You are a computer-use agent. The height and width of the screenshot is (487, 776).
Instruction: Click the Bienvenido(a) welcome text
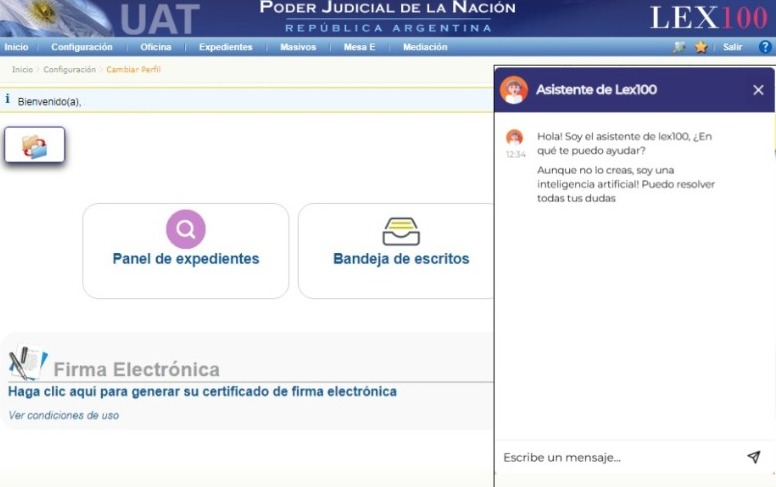point(49,102)
